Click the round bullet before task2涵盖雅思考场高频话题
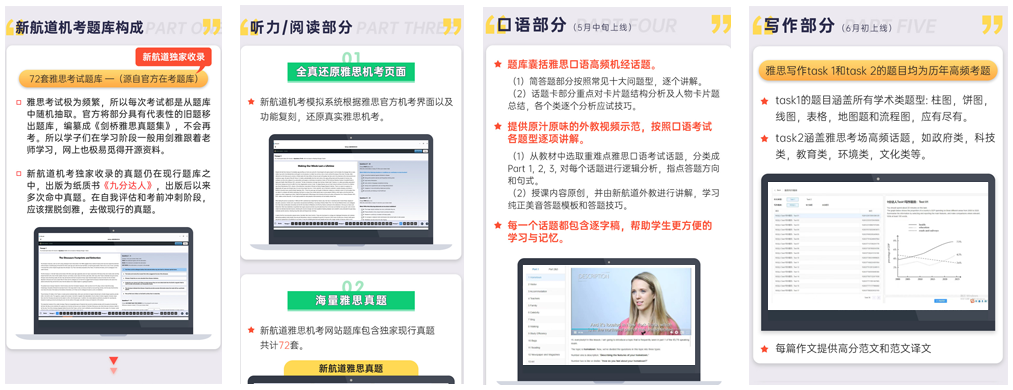Image resolution: width=1013 pixels, height=390 pixels. tap(764, 138)
